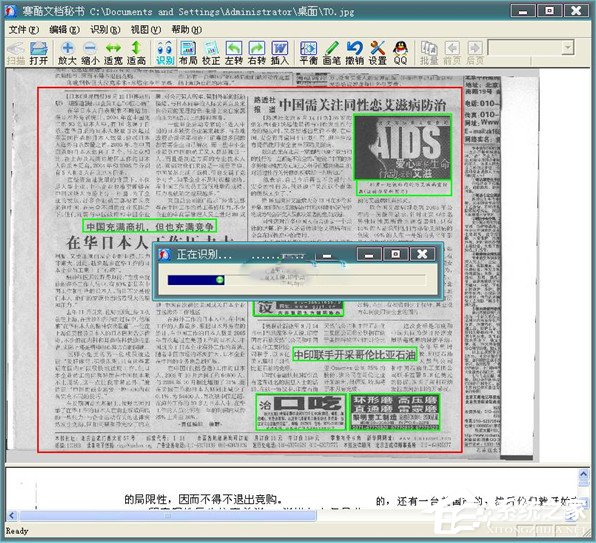This screenshot has height=543, width=596.
Task: Select the 中印联手开采哥伦比亚石油 headline region
Action: click(x=355, y=355)
